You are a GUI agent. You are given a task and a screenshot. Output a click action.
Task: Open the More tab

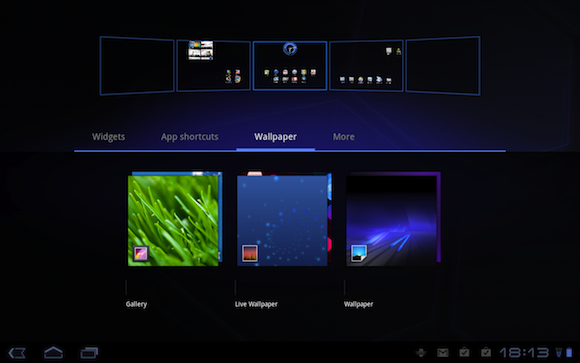click(344, 137)
